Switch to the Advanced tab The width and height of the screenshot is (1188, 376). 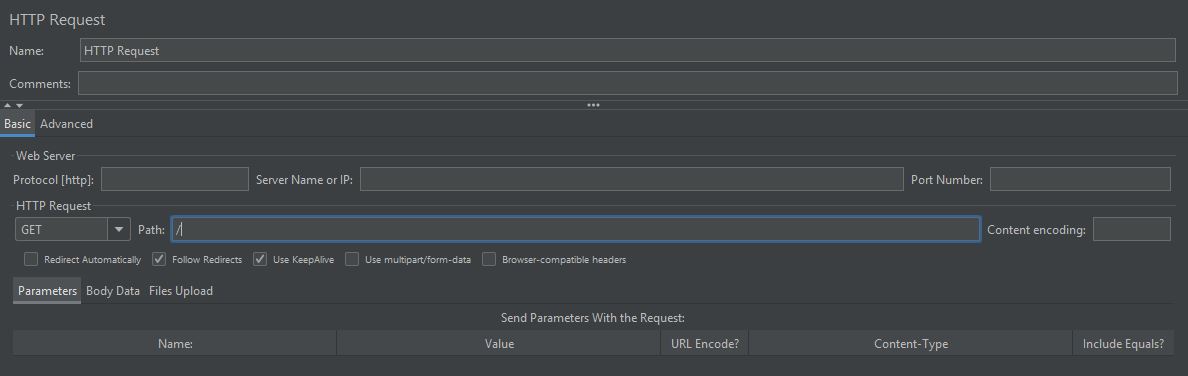coord(67,124)
